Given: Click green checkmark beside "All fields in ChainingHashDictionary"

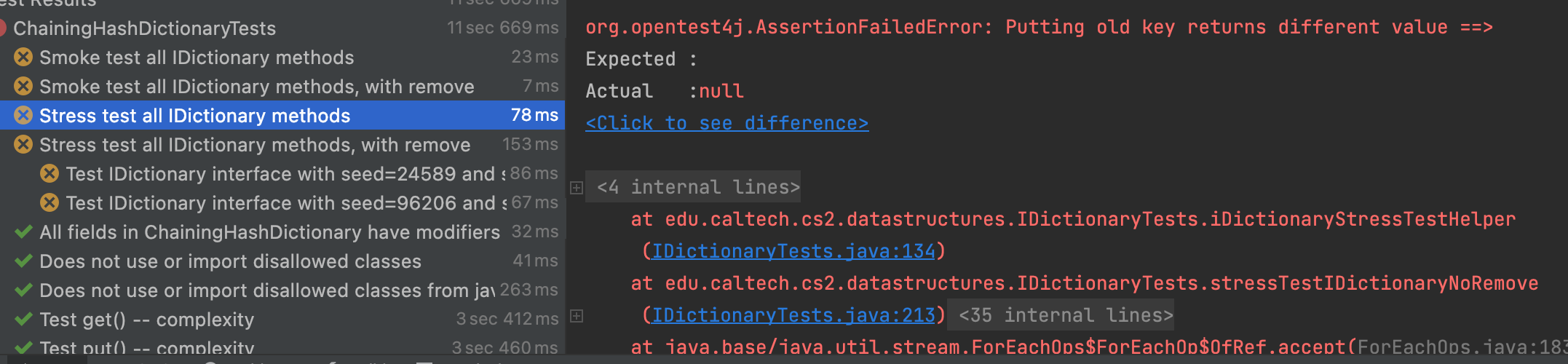Looking at the screenshot, I should 23,232.
